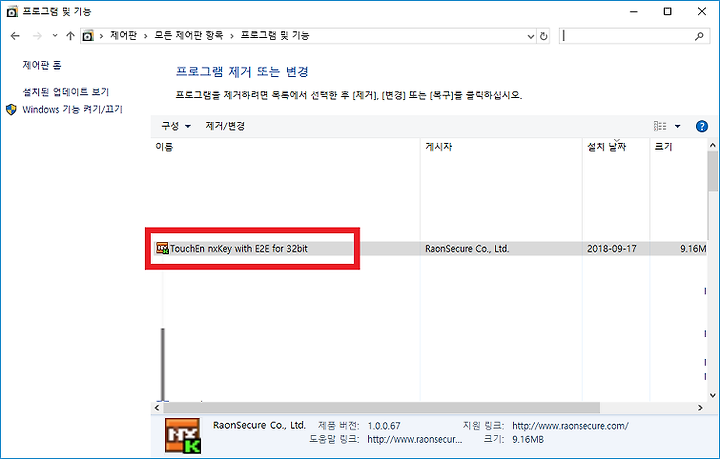Click the shield icon beside Windows 기능
Image resolution: width=720 pixels, height=459 pixels.
pyautogui.click(x=11, y=109)
